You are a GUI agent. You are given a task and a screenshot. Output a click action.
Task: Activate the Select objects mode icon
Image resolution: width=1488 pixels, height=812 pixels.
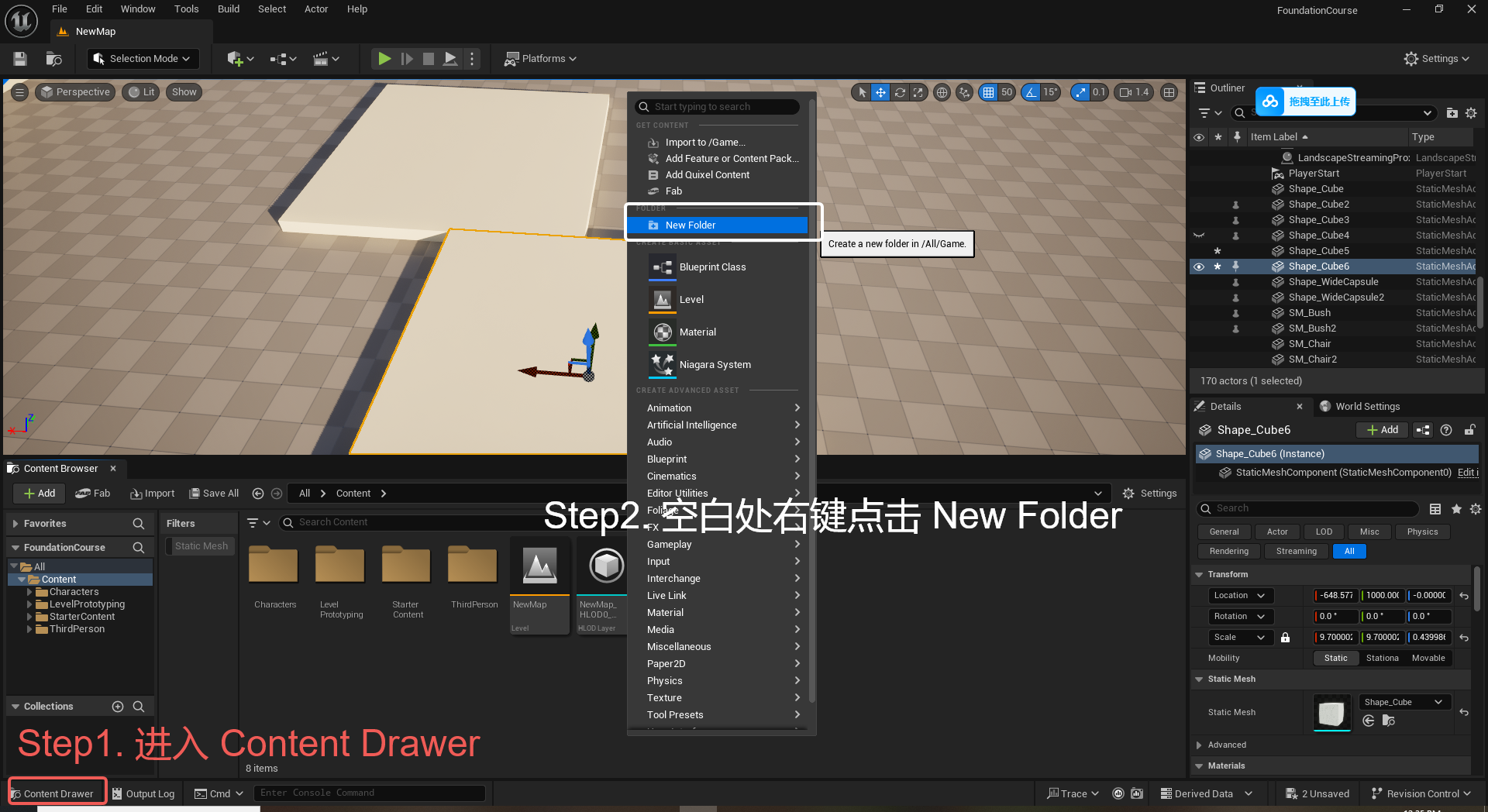click(x=863, y=92)
